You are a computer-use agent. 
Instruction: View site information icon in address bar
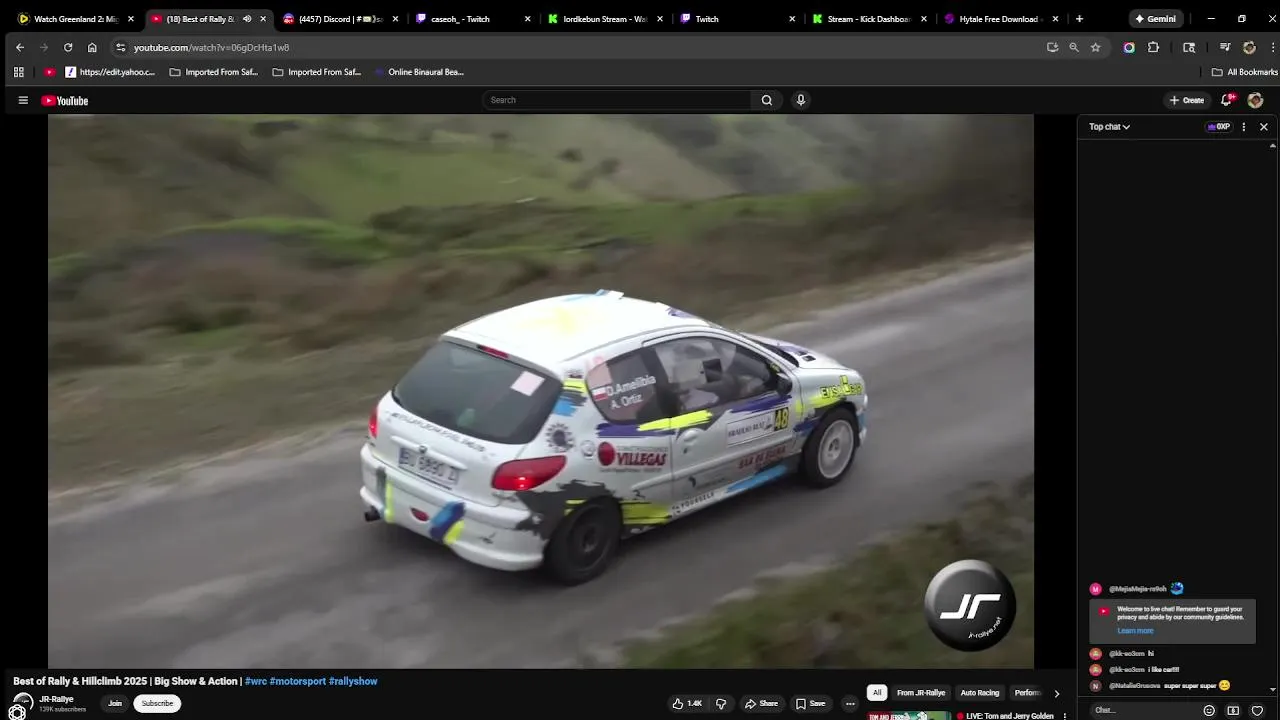click(x=120, y=47)
